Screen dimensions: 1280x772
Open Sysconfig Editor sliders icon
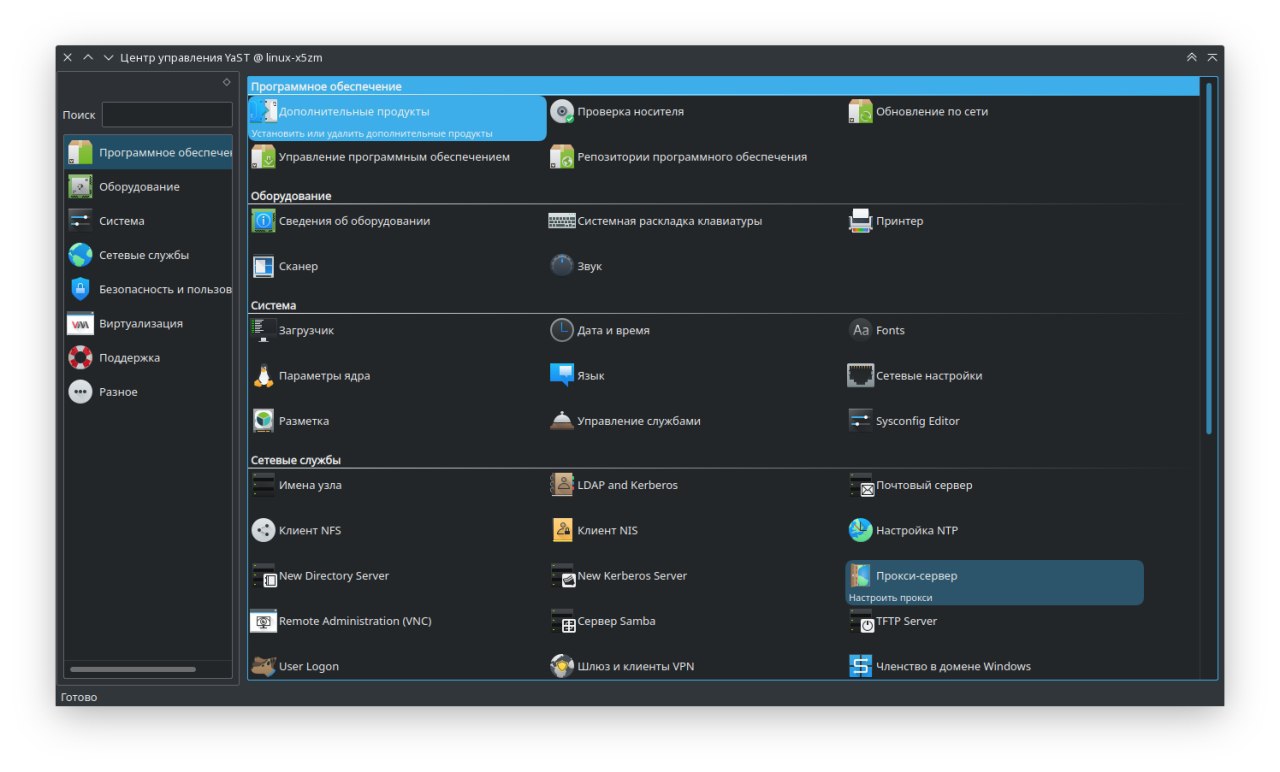click(x=860, y=421)
